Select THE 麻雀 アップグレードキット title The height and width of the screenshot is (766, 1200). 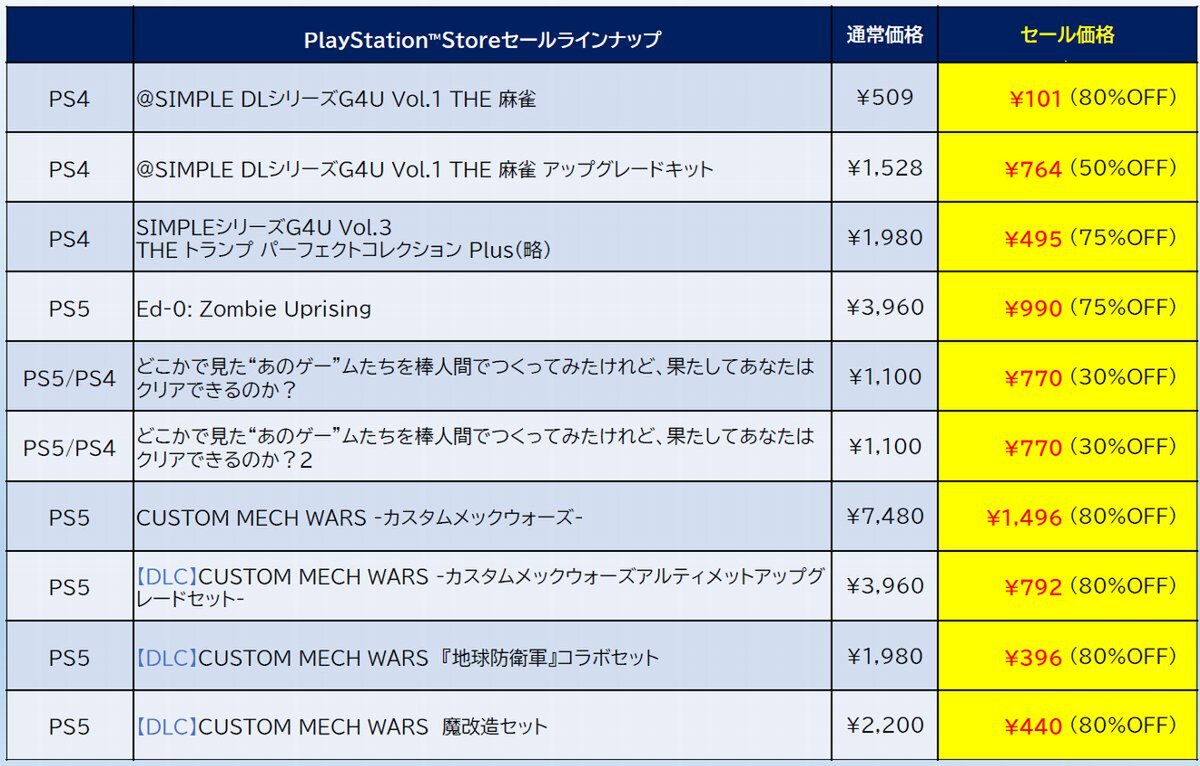(x=425, y=169)
